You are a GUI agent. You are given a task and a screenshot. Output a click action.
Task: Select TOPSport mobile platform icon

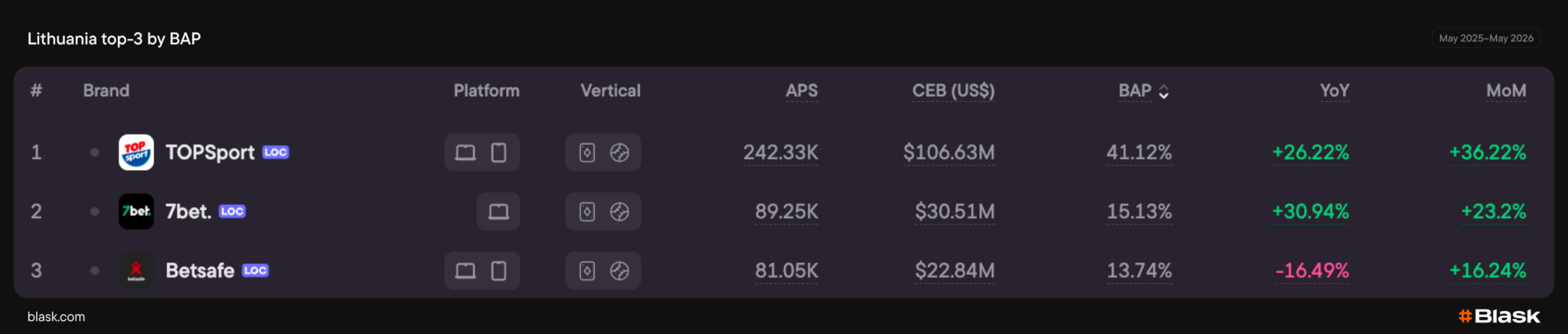(498, 152)
